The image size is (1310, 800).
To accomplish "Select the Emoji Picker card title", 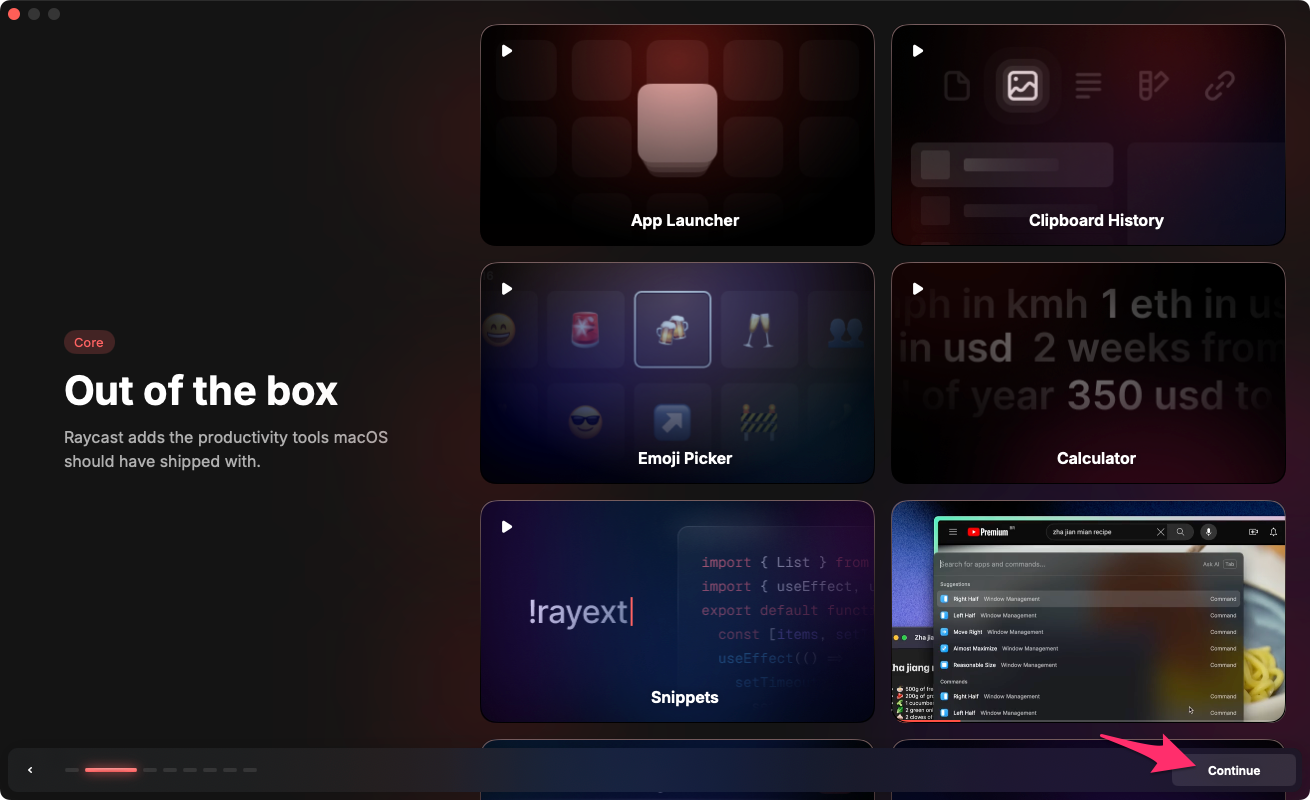I will click(685, 458).
